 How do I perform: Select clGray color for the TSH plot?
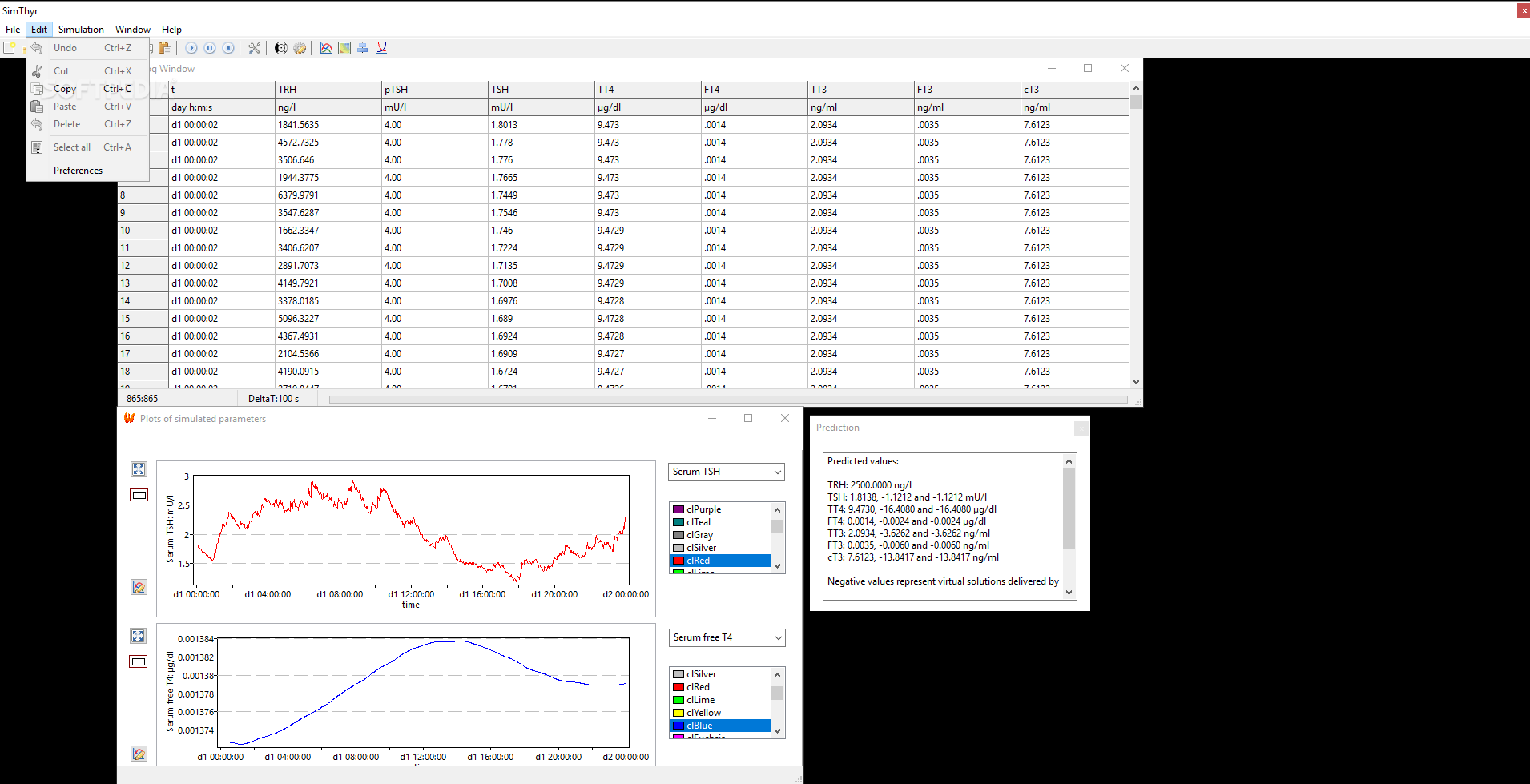pyautogui.click(x=720, y=535)
